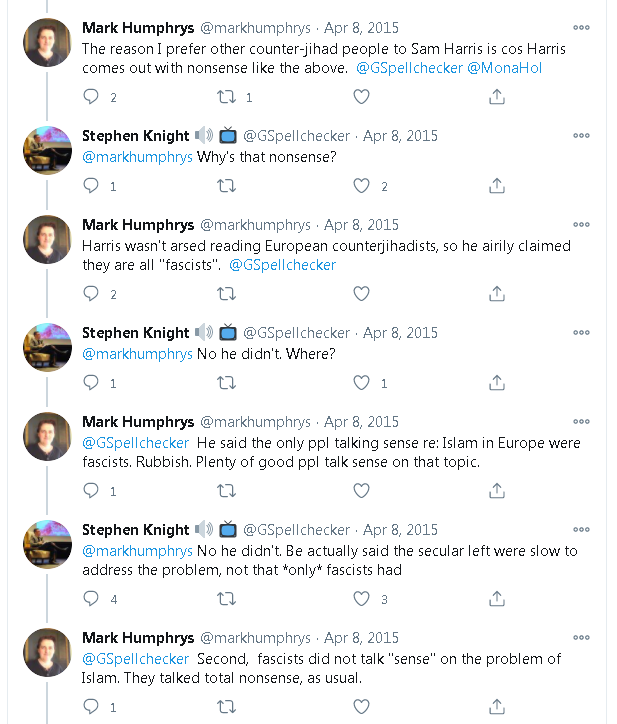Reply to tweet about European counterjihadists
Viewport: 617px width, 724px height.
pos(92,294)
